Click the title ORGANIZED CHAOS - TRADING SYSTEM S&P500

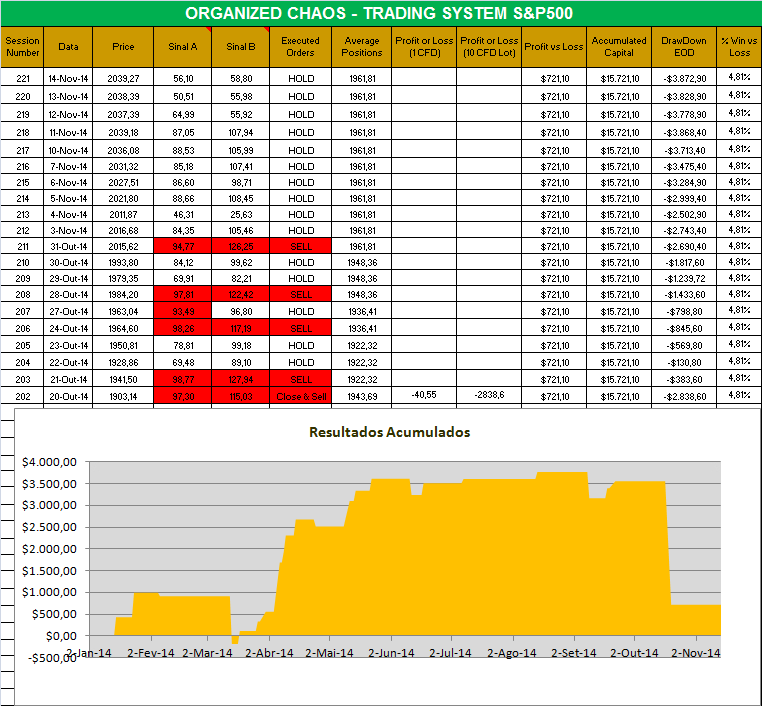379,13
